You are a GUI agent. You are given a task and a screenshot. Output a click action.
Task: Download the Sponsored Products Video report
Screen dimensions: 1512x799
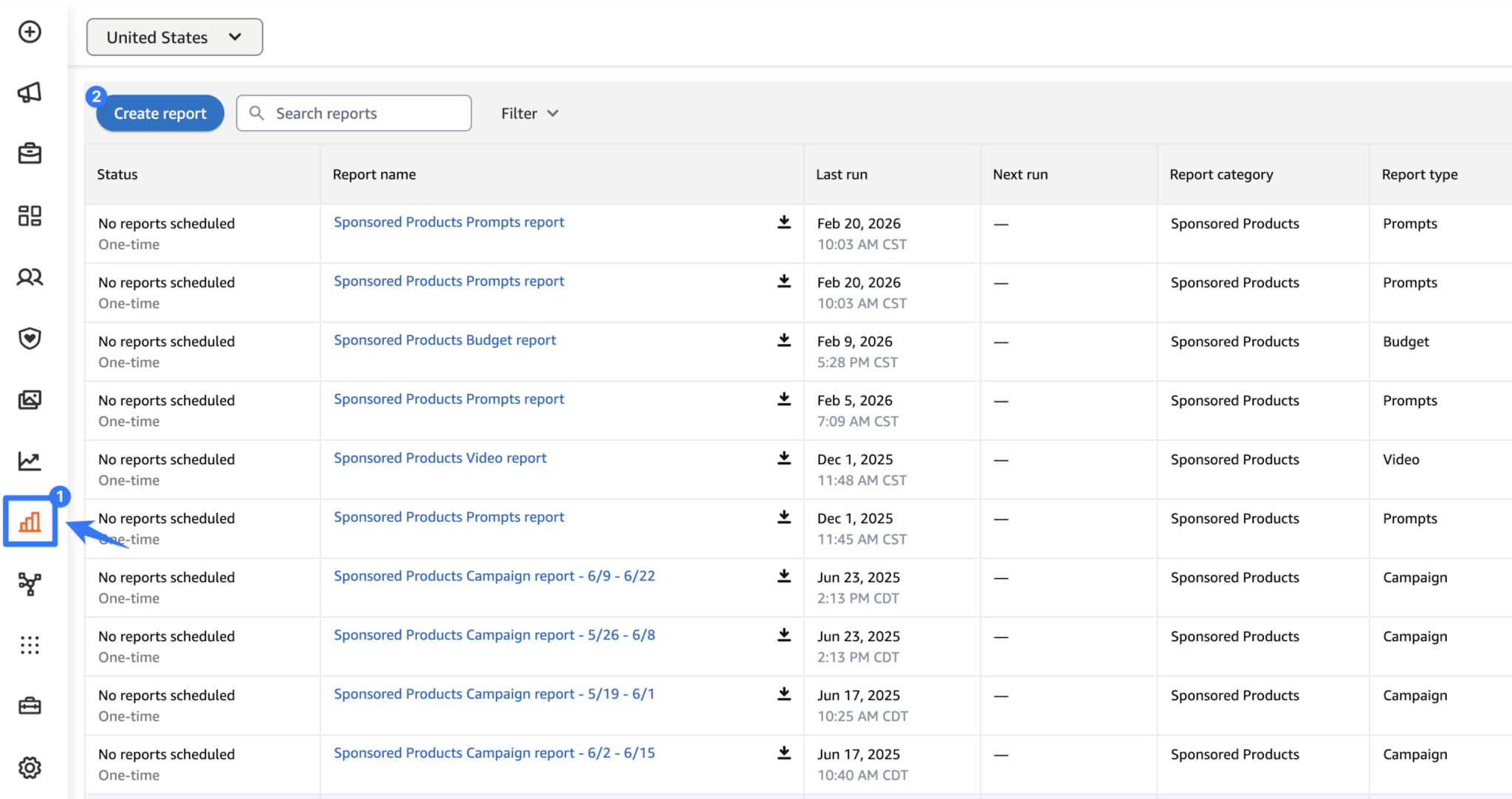(x=784, y=458)
